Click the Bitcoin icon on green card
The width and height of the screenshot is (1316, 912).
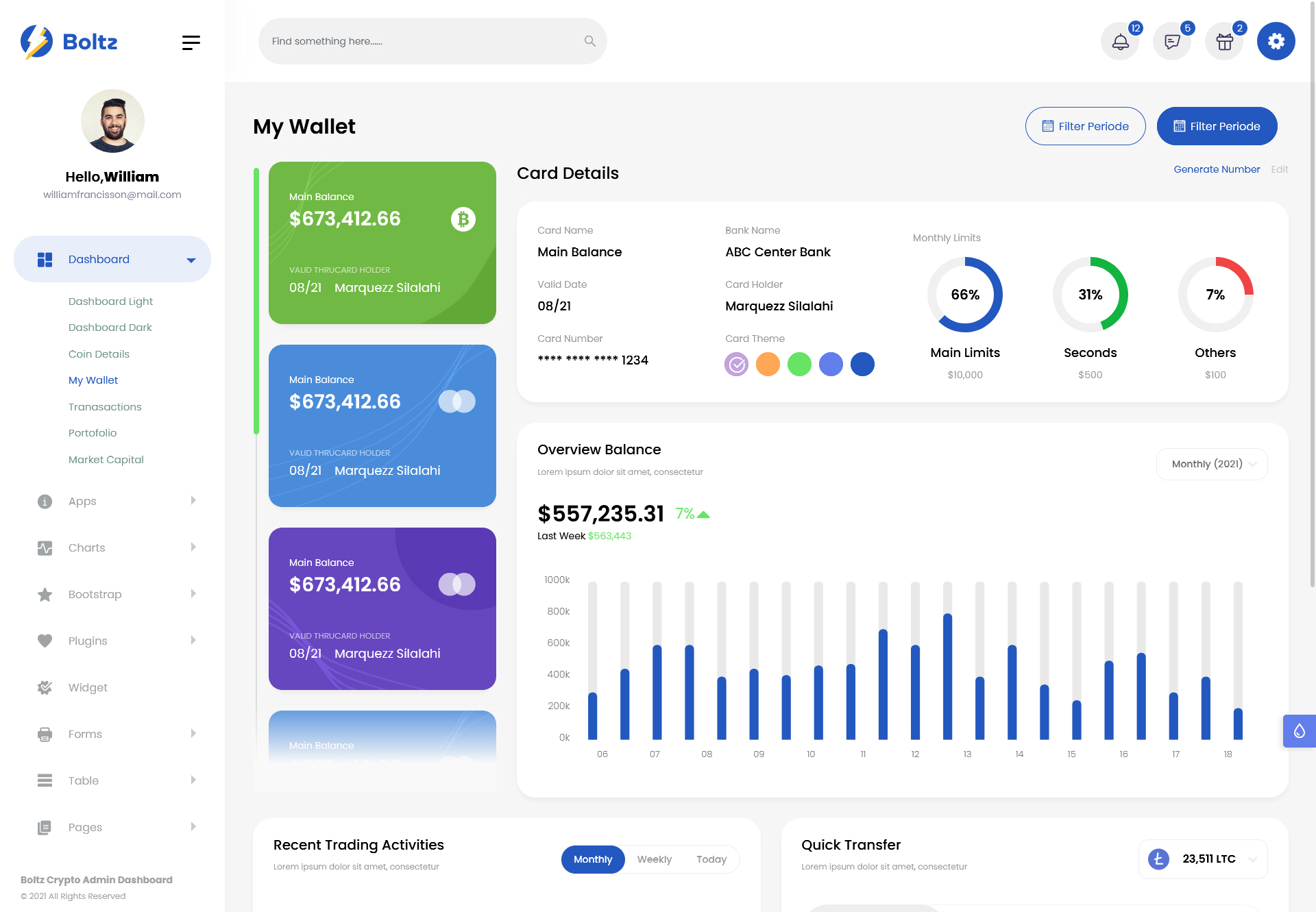click(x=463, y=219)
